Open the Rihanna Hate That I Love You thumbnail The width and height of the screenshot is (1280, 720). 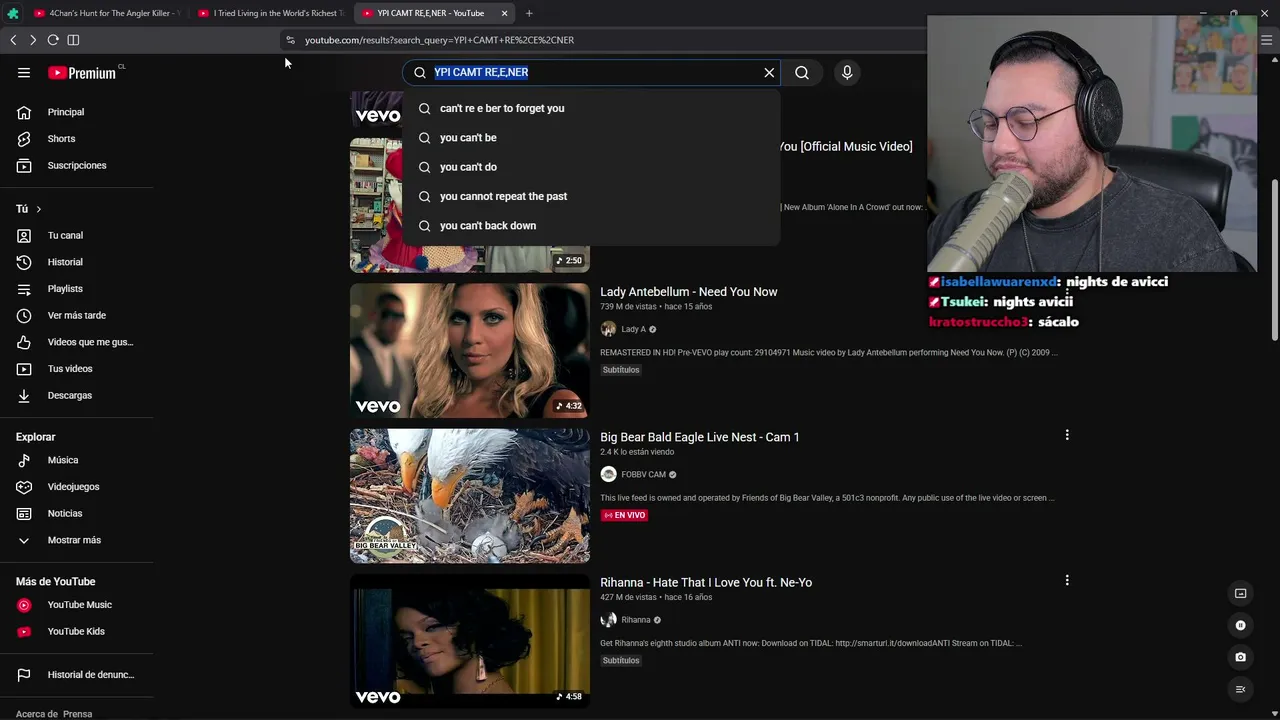coord(470,641)
